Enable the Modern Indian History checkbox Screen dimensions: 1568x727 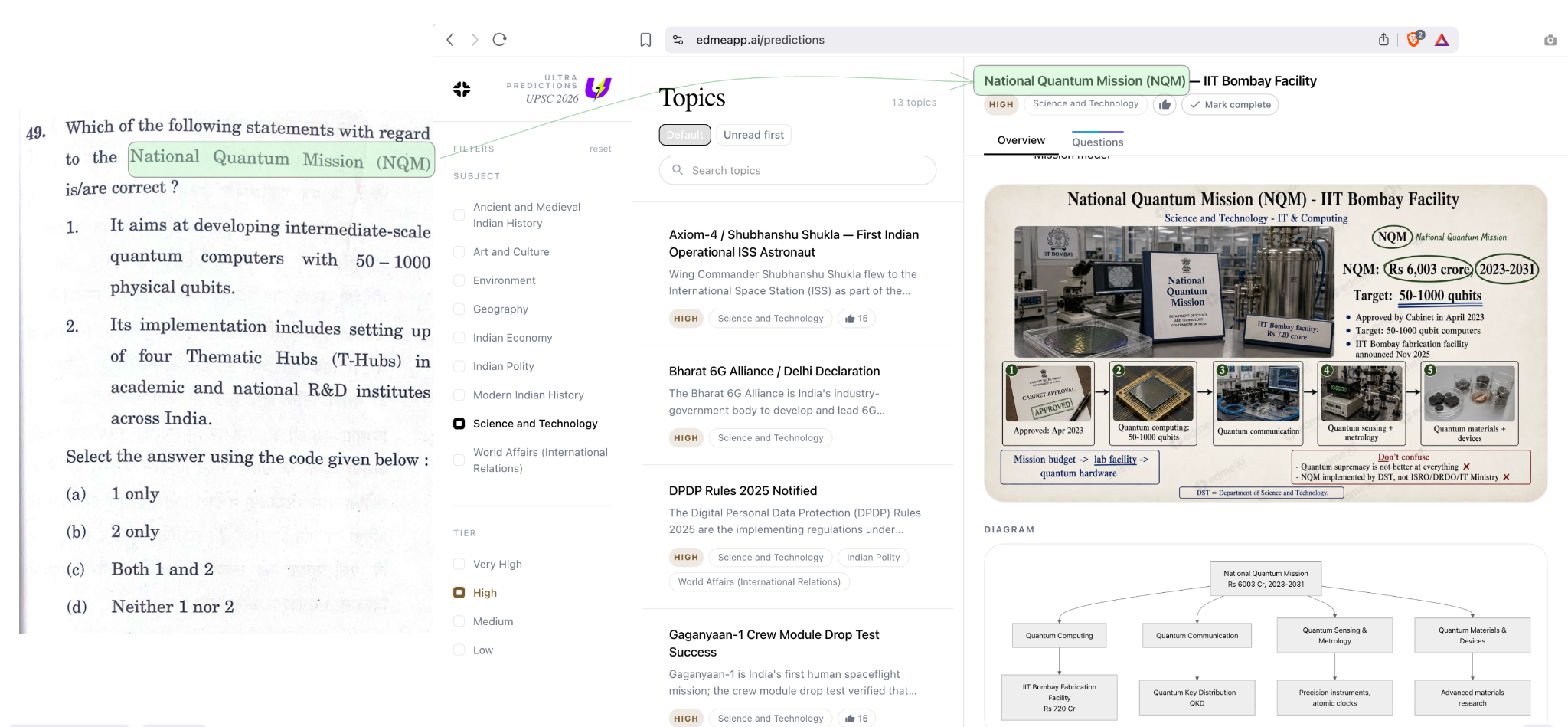tap(459, 395)
